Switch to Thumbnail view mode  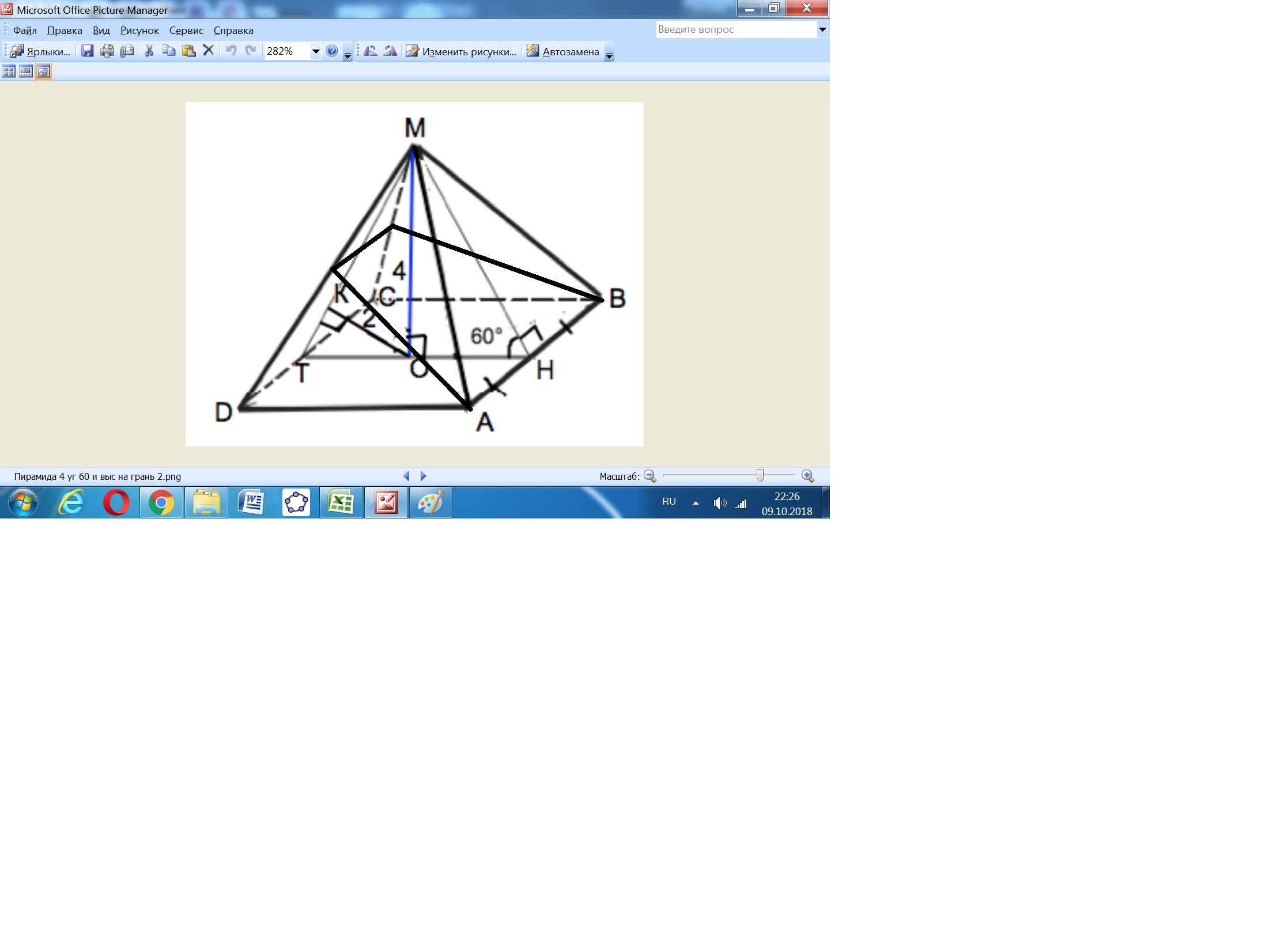coord(9,71)
